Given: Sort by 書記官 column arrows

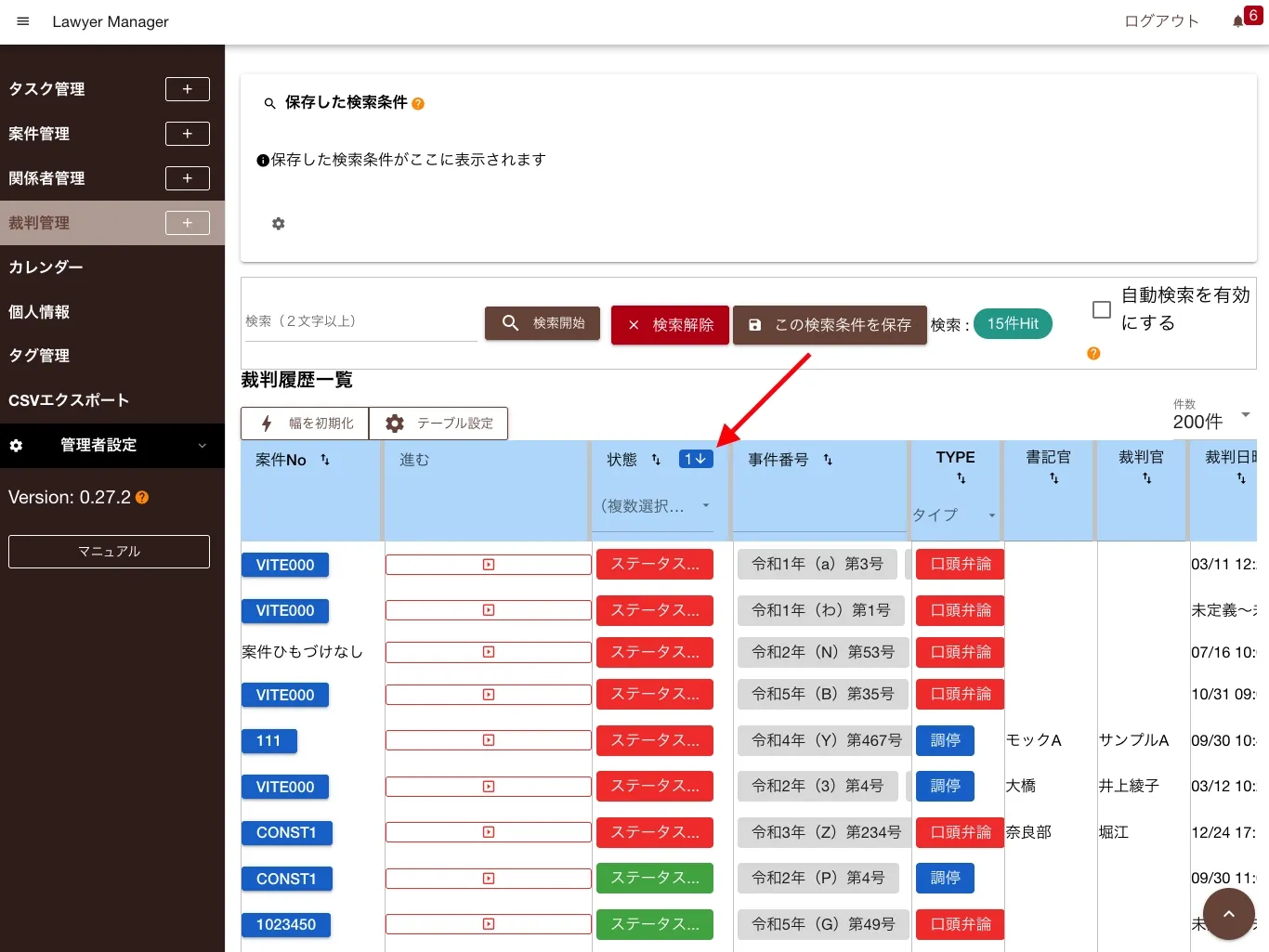Looking at the screenshot, I should [x=1054, y=478].
